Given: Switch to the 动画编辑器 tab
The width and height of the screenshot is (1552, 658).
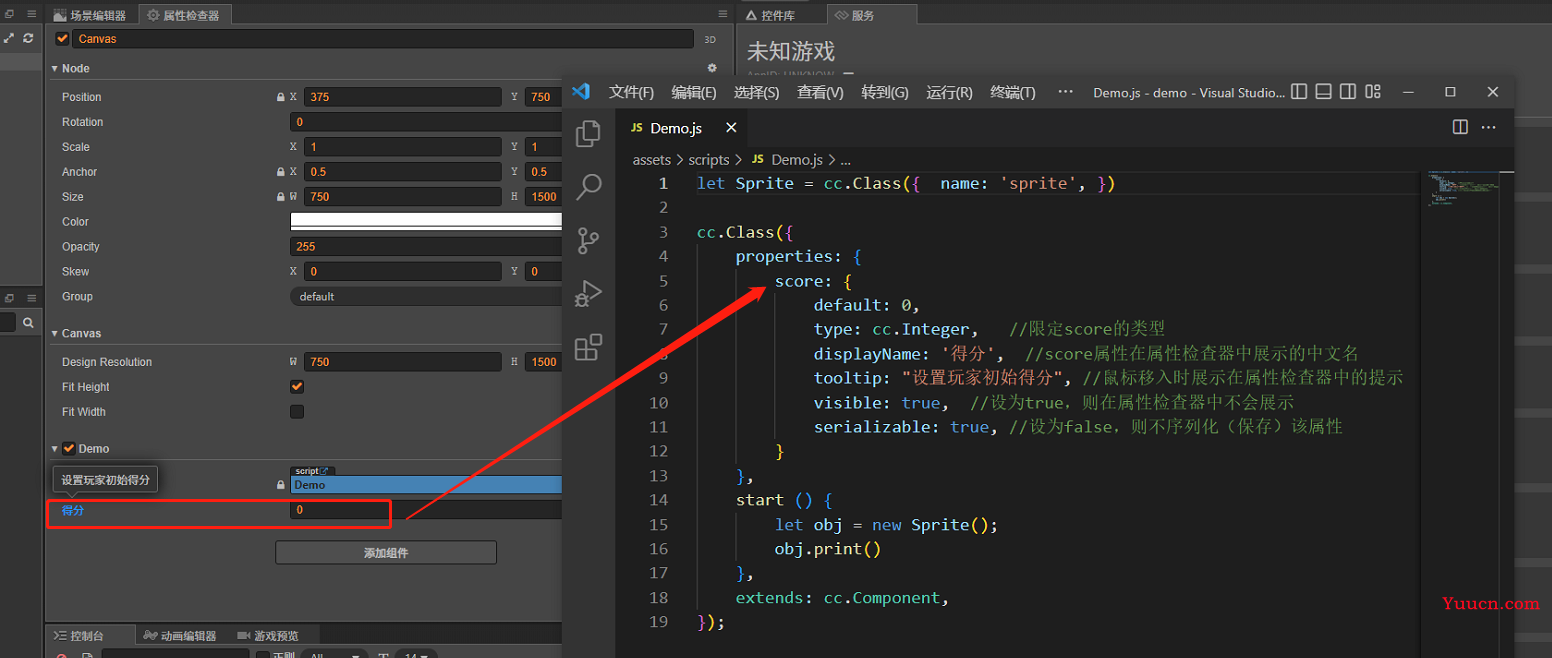Looking at the screenshot, I should (x=180, y=636).
